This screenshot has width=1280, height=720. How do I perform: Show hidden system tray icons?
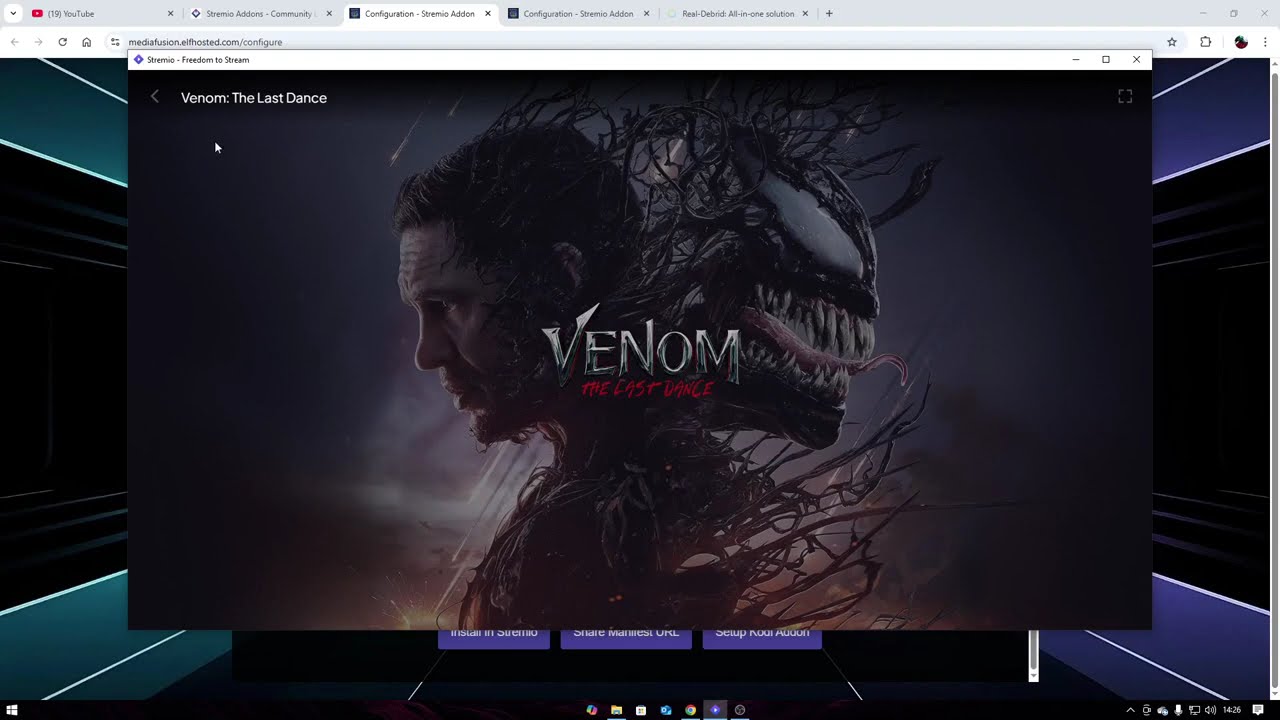tap(1131, 710)
